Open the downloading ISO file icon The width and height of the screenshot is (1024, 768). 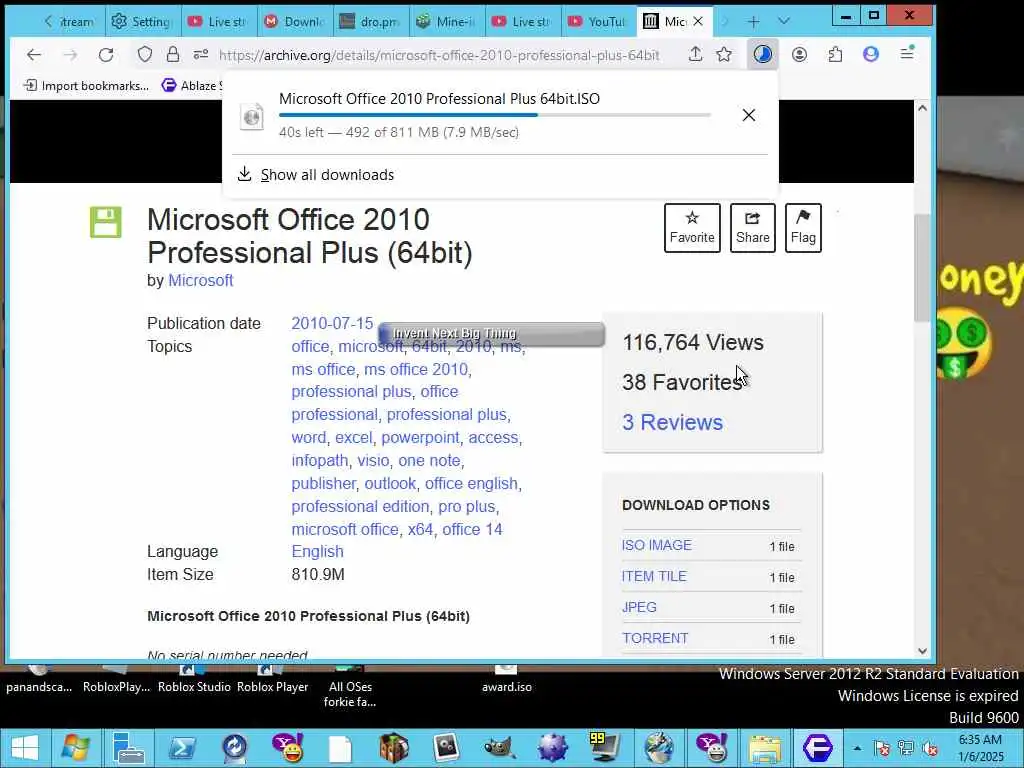(252, 117)
